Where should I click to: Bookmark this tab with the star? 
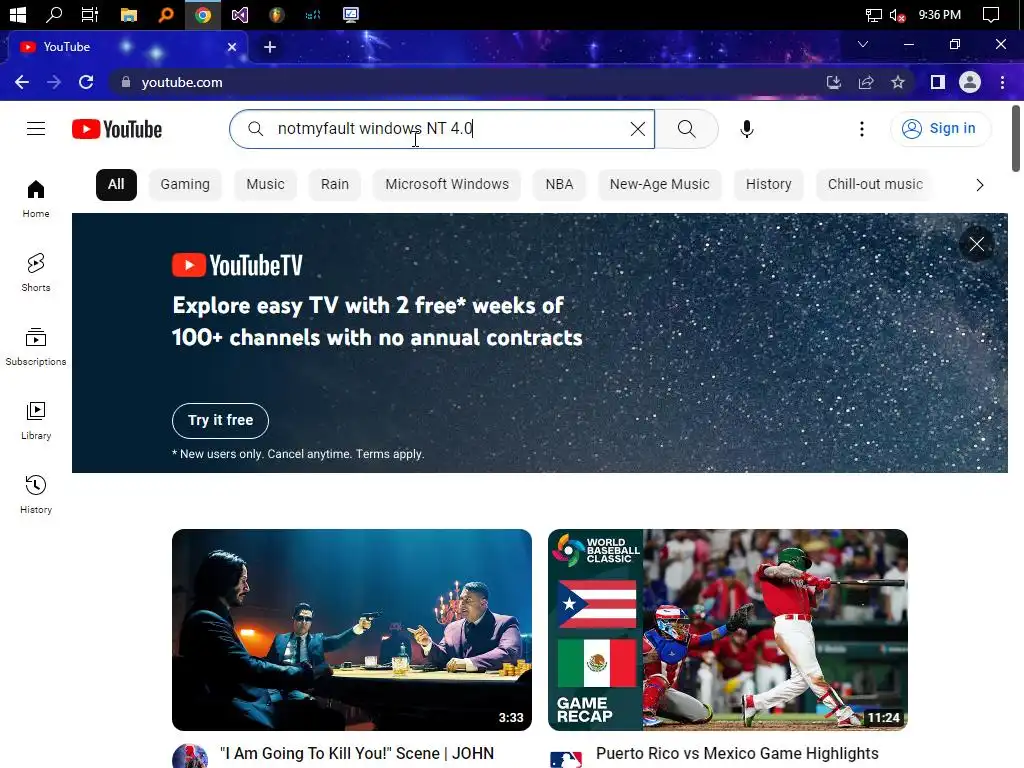[898, 82]
